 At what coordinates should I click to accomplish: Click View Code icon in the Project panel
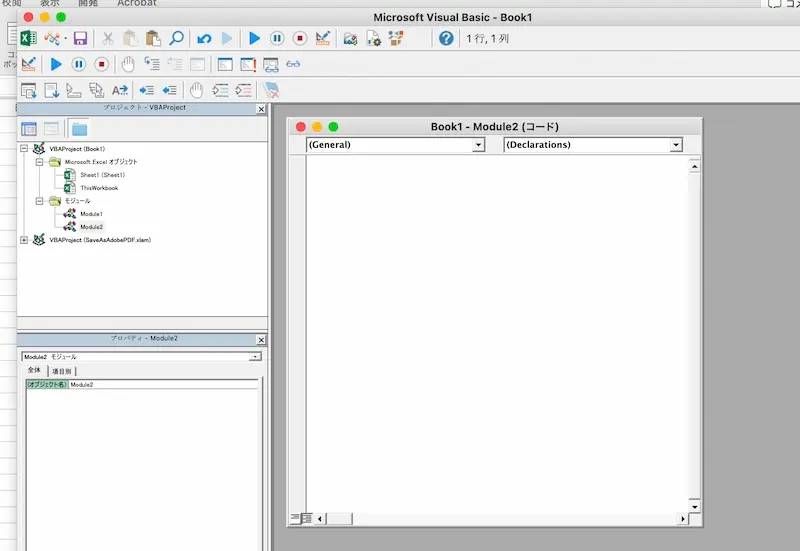coord(29,129)
